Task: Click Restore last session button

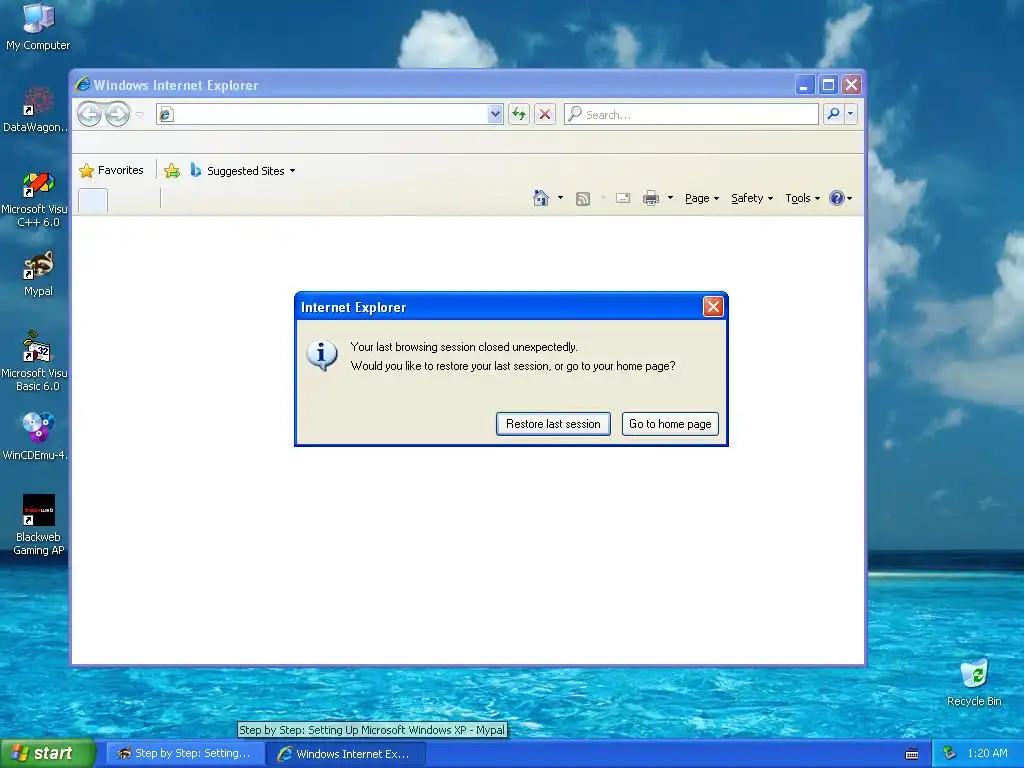Action: [x=553, y=424]
